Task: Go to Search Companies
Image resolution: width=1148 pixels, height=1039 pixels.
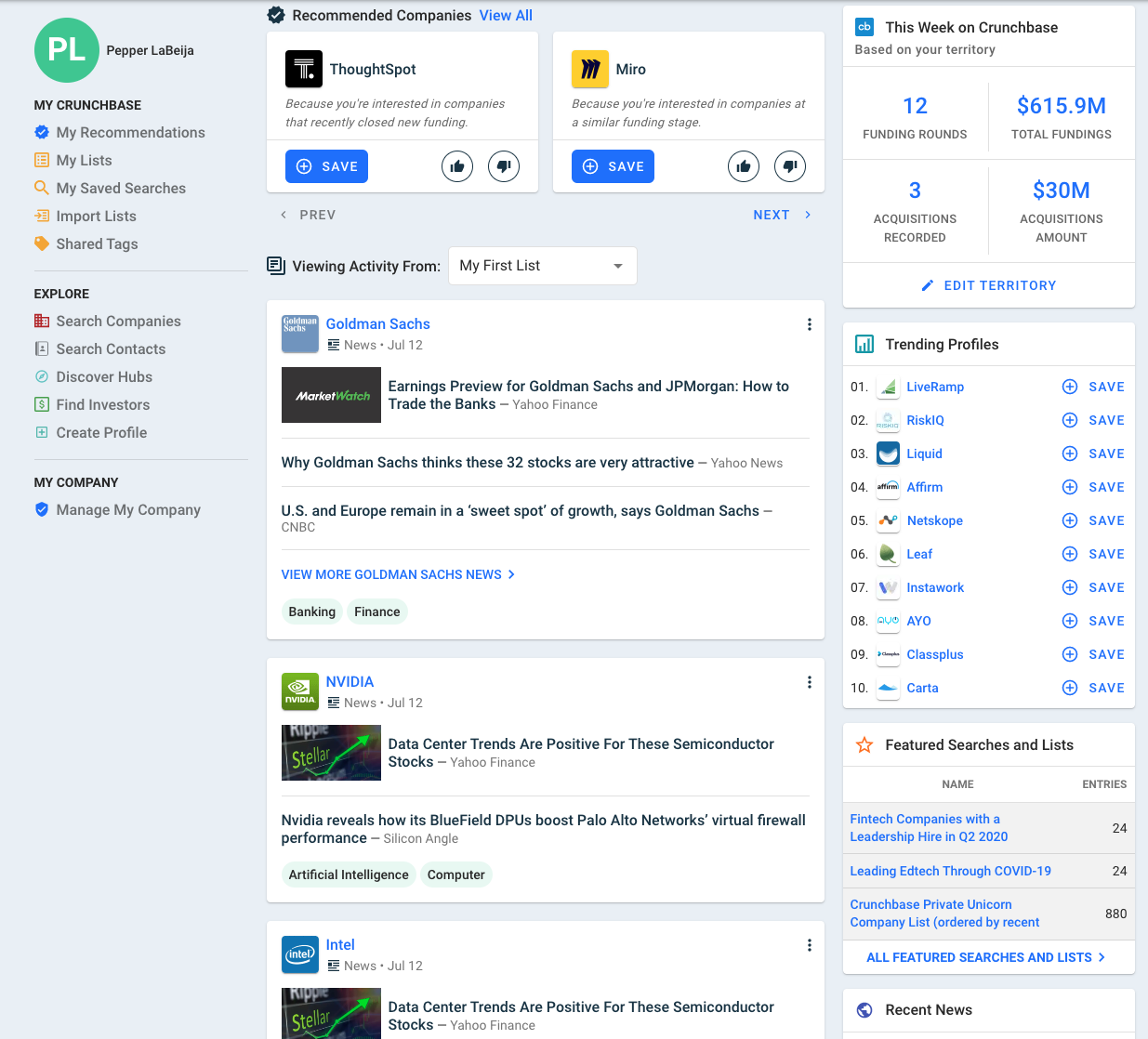Action: [108, 321]
